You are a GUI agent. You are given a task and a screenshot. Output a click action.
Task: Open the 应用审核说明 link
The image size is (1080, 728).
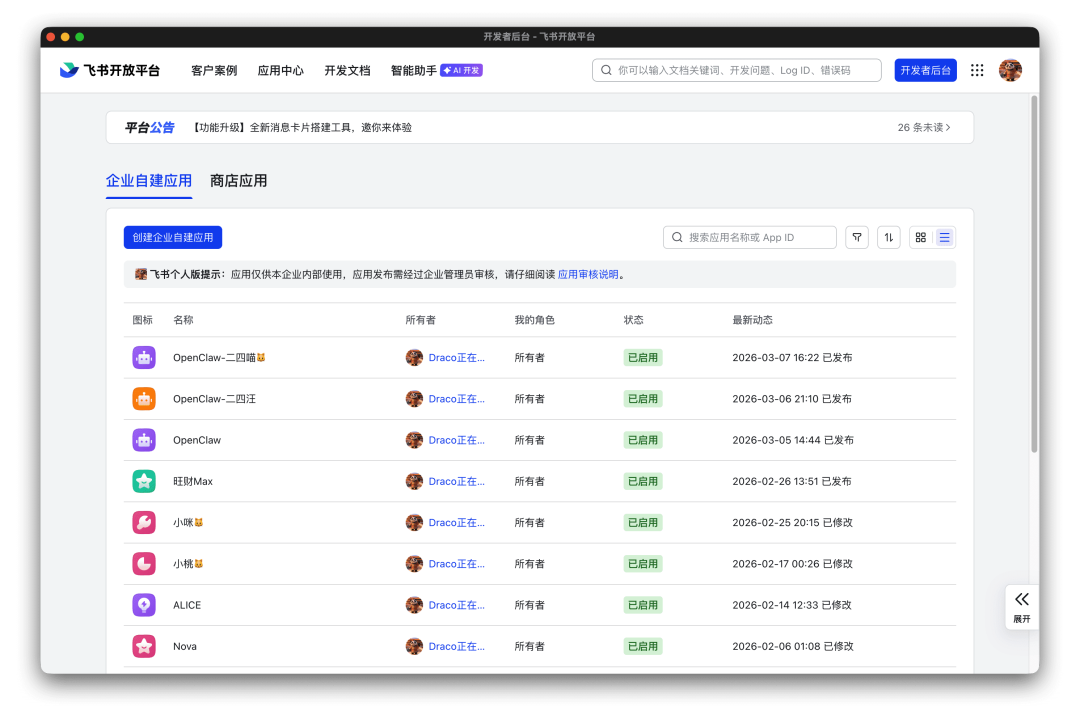coord(588,274)
